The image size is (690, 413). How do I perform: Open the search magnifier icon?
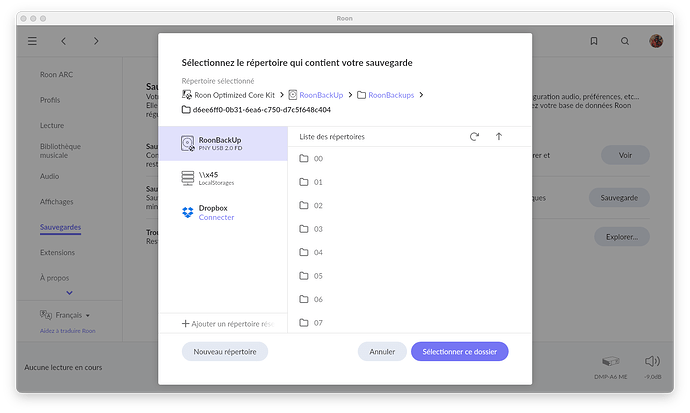click(624, 41)
